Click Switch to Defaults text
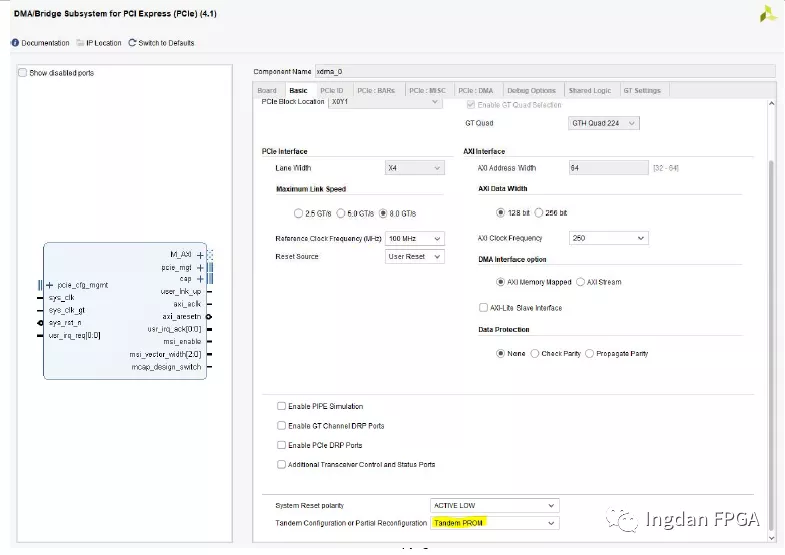The height and width of the screenshot is (555, 785). 166,43
